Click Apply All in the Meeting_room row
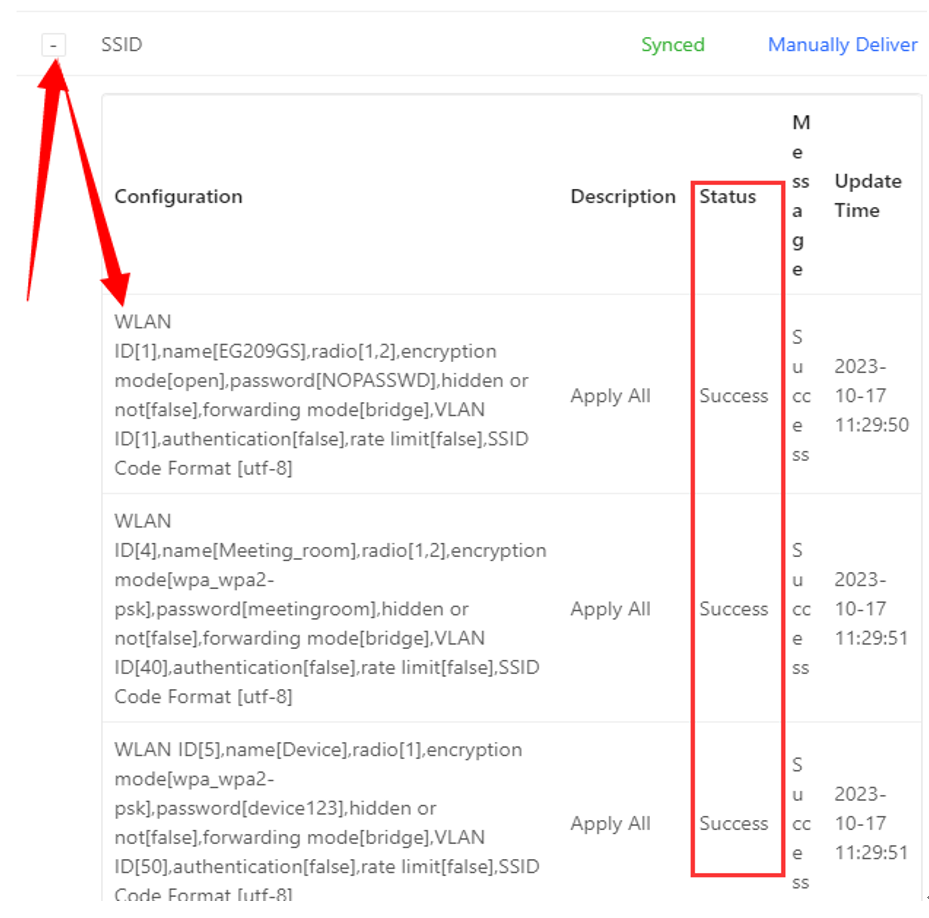 coord(610,609)
